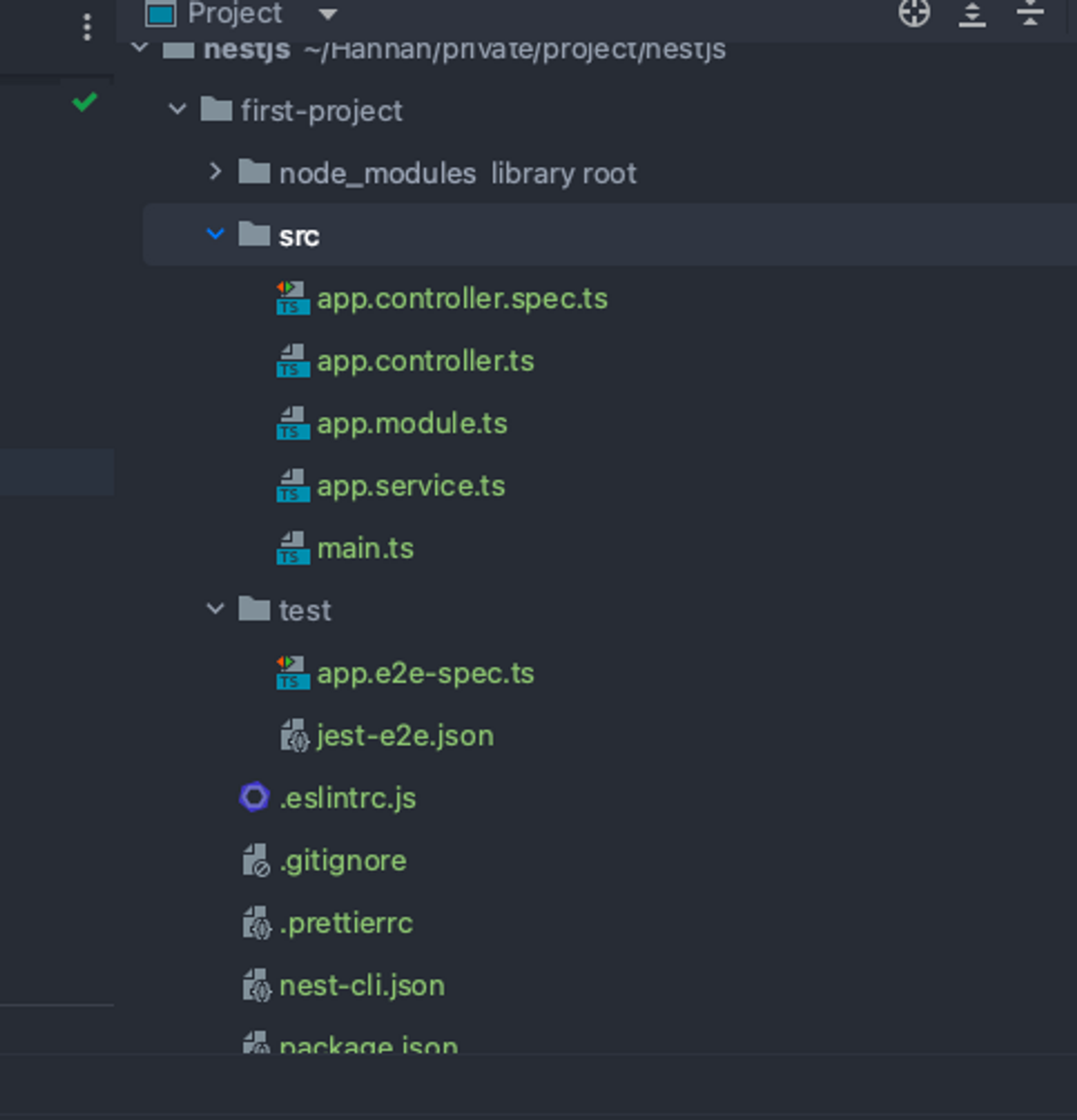The width and height of the screenshot is (1077, 1120).
Task: Open app.controller.spec.ts file
Action: tap(463, 299)
